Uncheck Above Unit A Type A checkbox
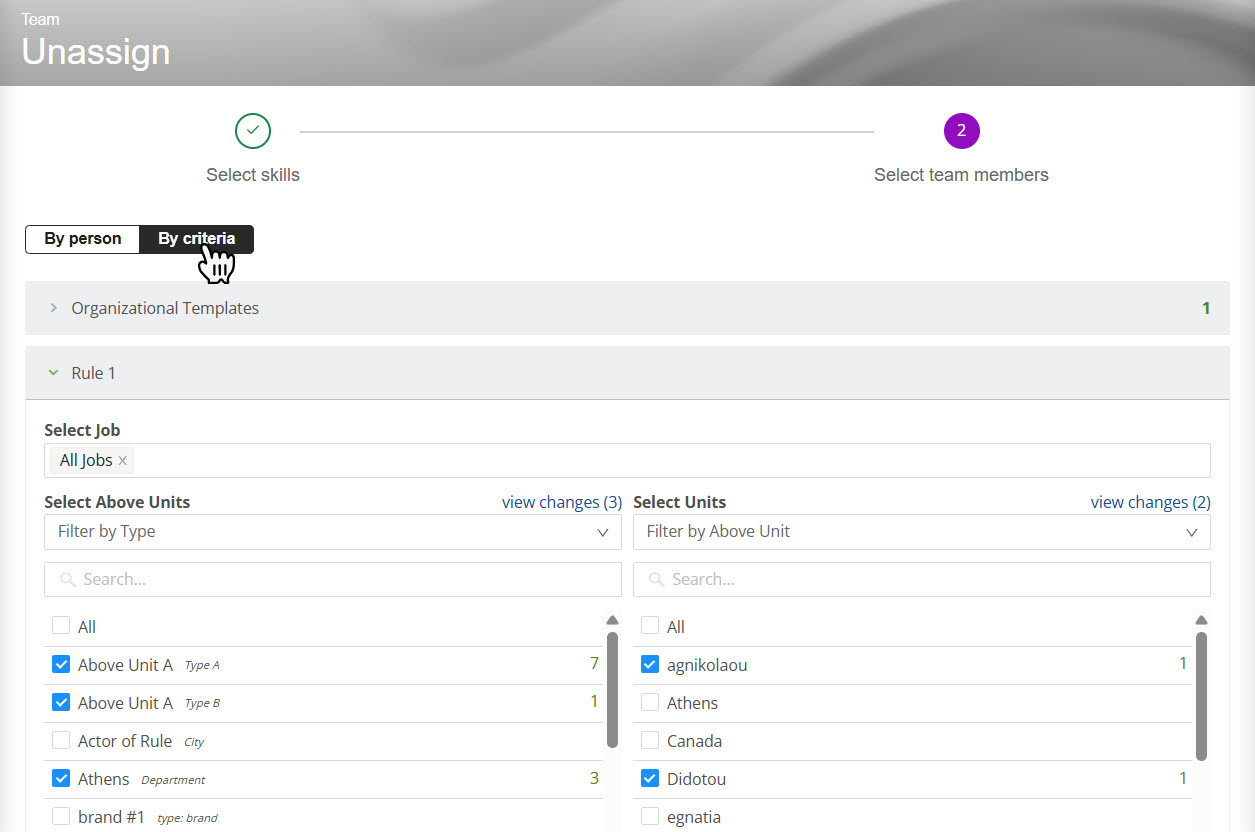The width and height of the screenshot is (1255, 832). click(x=61, y=665)
